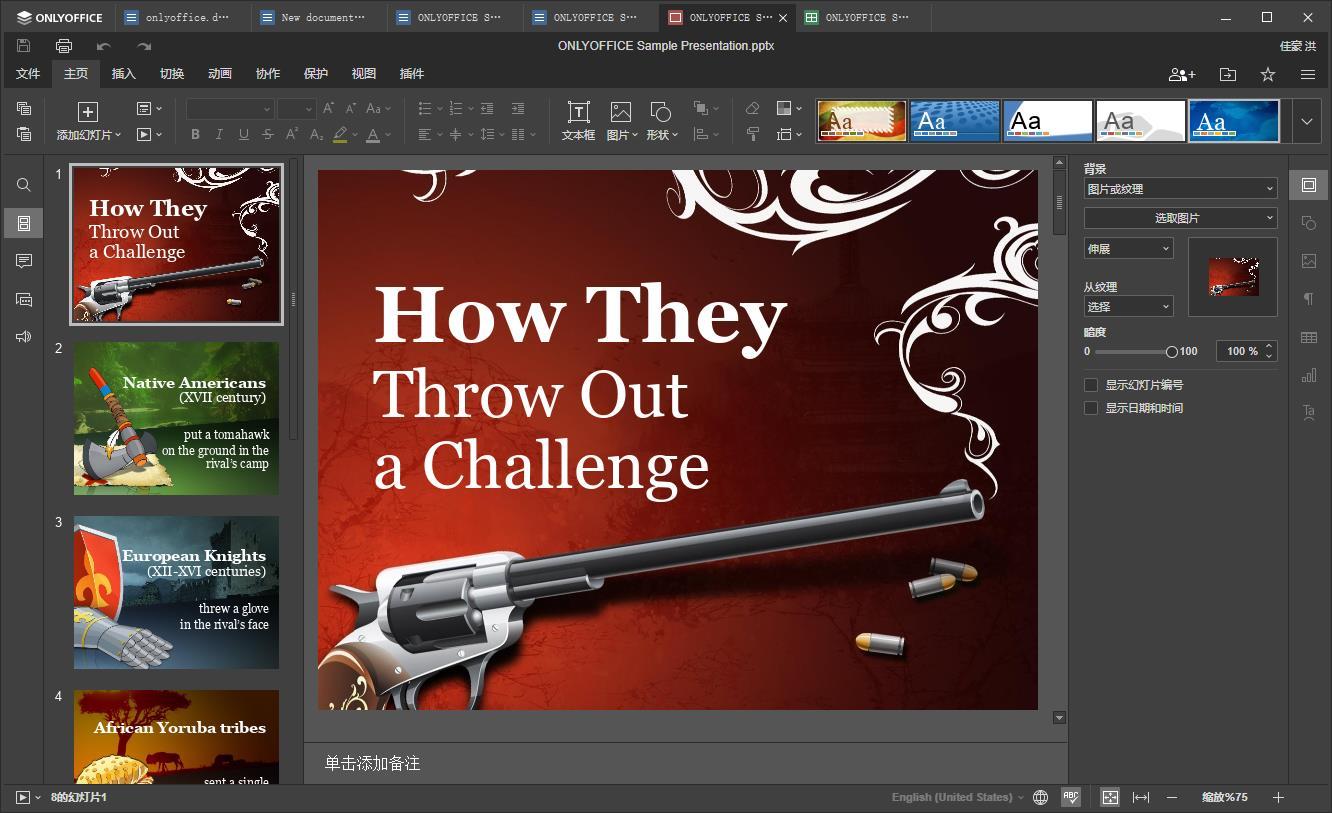1332x813 pixels.
Task: Open the stretch mode dropdown
Action: click(1128, 249)
